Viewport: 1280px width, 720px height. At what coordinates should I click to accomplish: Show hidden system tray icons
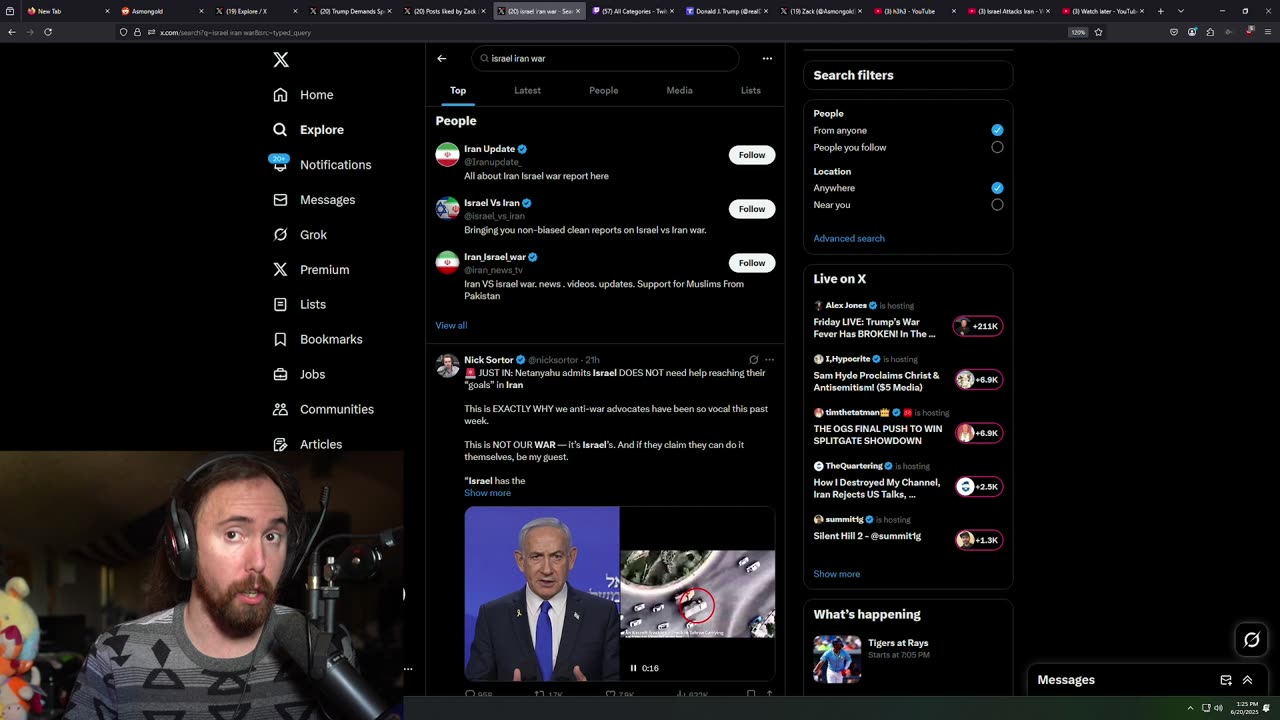coord(1190,708)
